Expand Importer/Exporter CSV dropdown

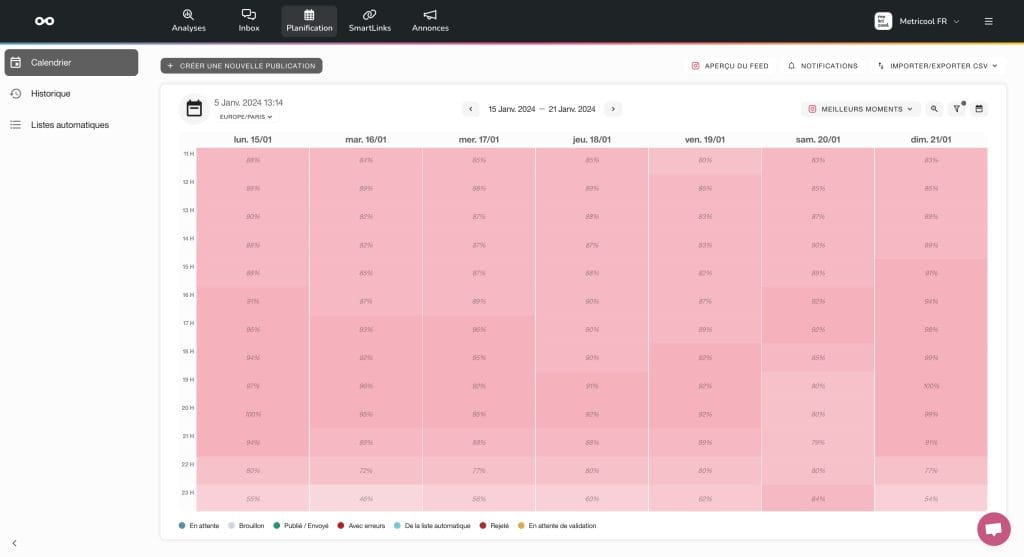[937, 66]
